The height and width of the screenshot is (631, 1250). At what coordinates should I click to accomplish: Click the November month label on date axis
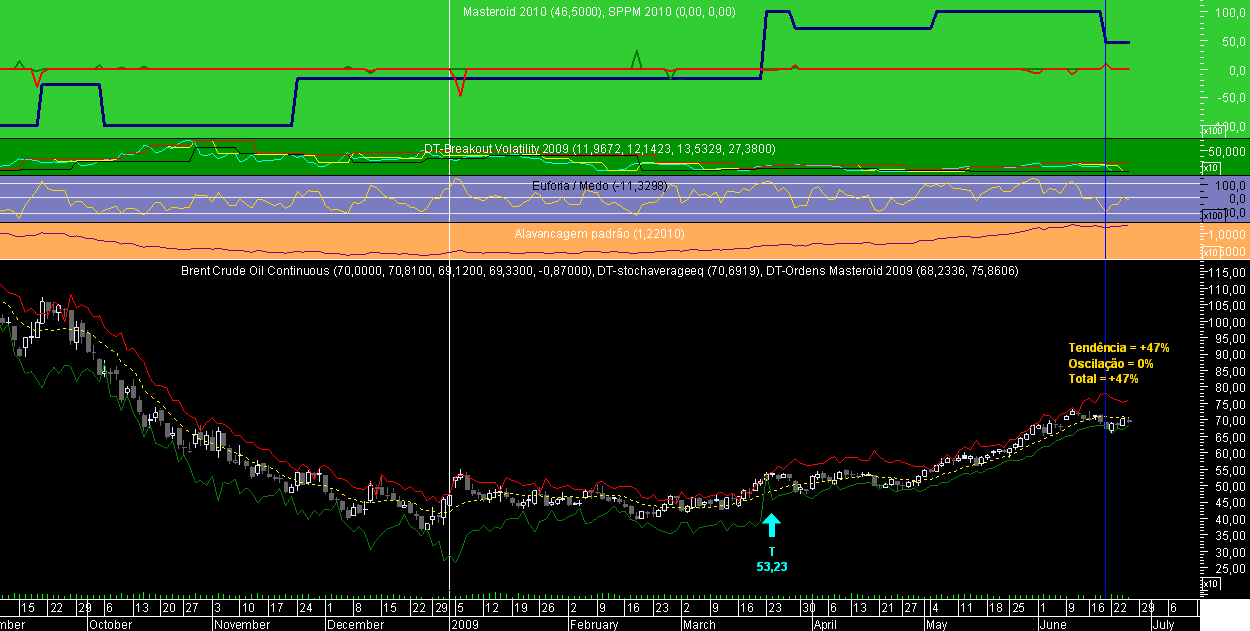point(241,624)
